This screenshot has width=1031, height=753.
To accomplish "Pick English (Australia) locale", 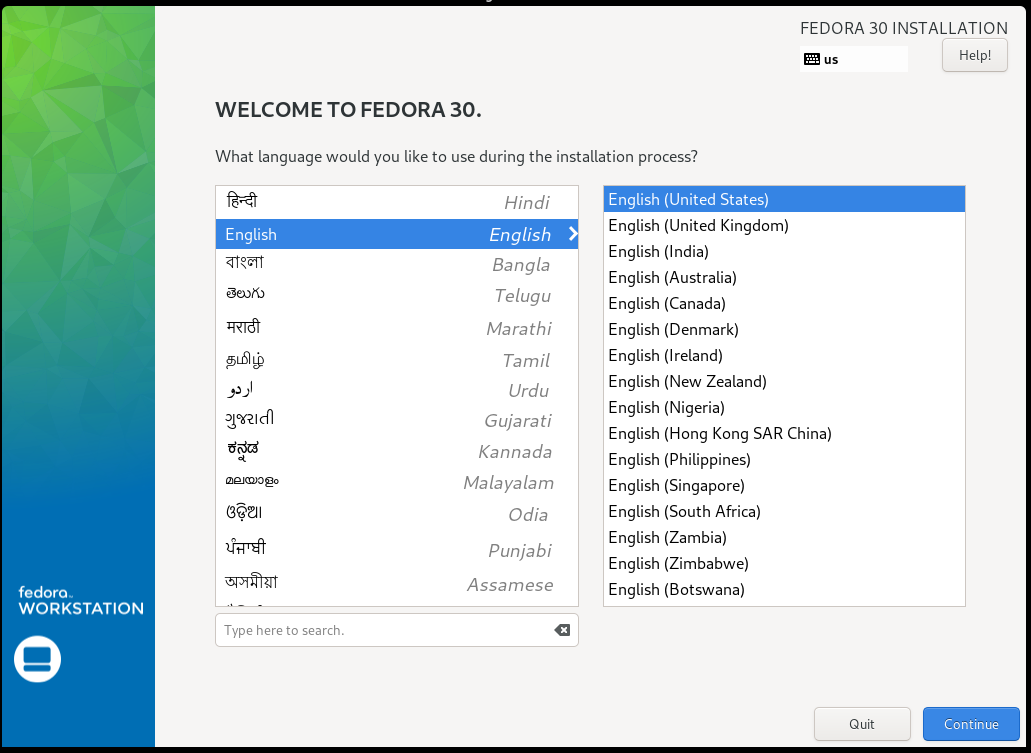I will pyautogui.click(x=784, y=278).
